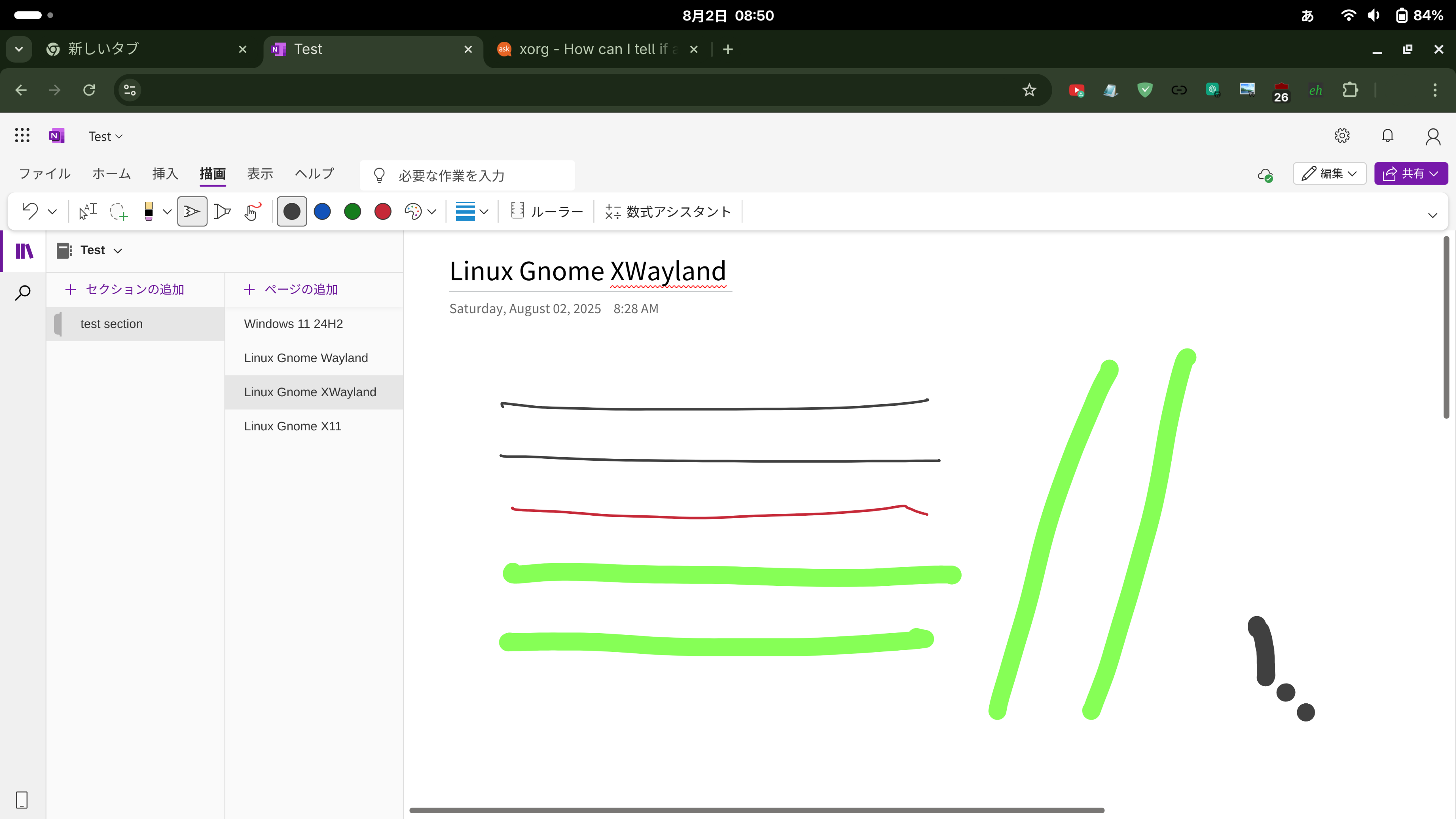Open the 共有 share dropdown

(1411, 174)
